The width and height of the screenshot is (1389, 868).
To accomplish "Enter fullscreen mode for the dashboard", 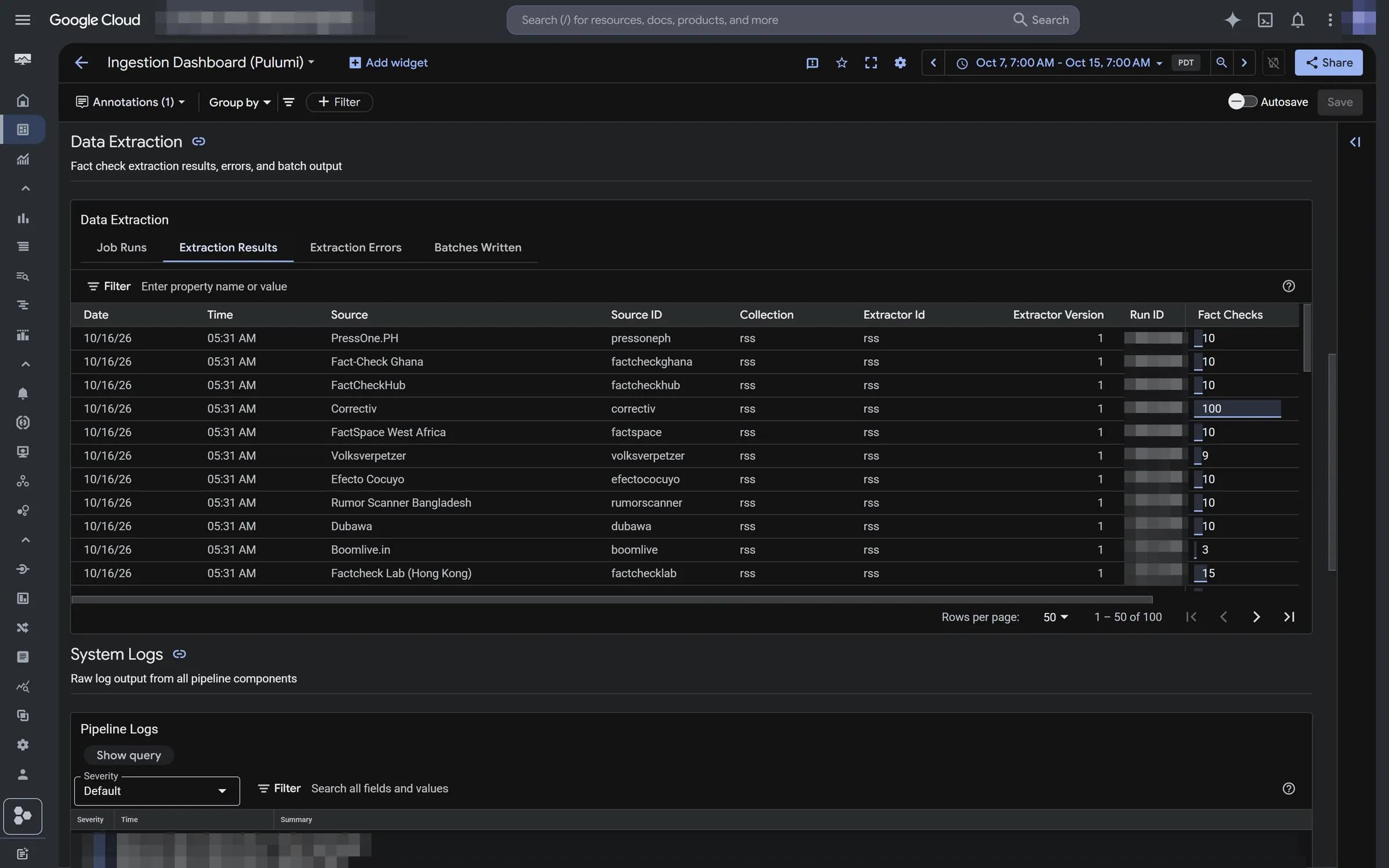I will click(x=870, y=62).
